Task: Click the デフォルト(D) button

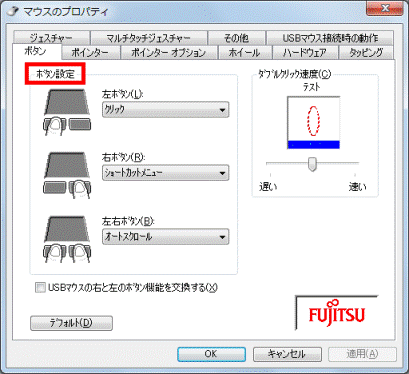Action: coord(71,323)
